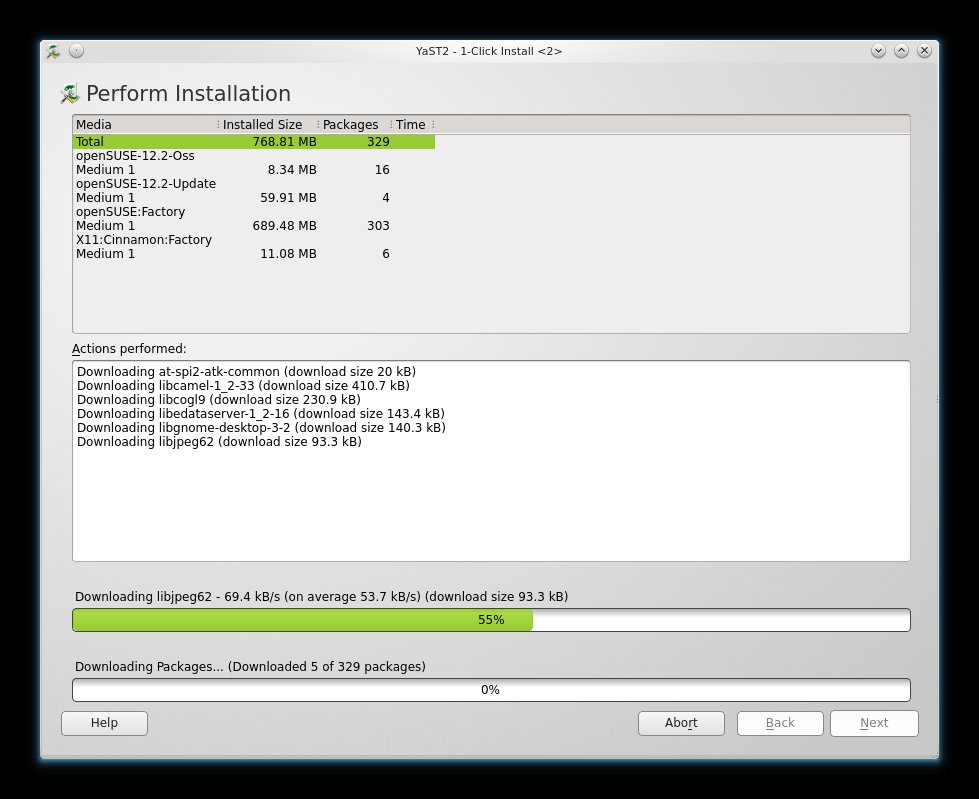Click the 11.08 MB size cell
Viewport: 979px width, 799px height.
coord(288,253)
